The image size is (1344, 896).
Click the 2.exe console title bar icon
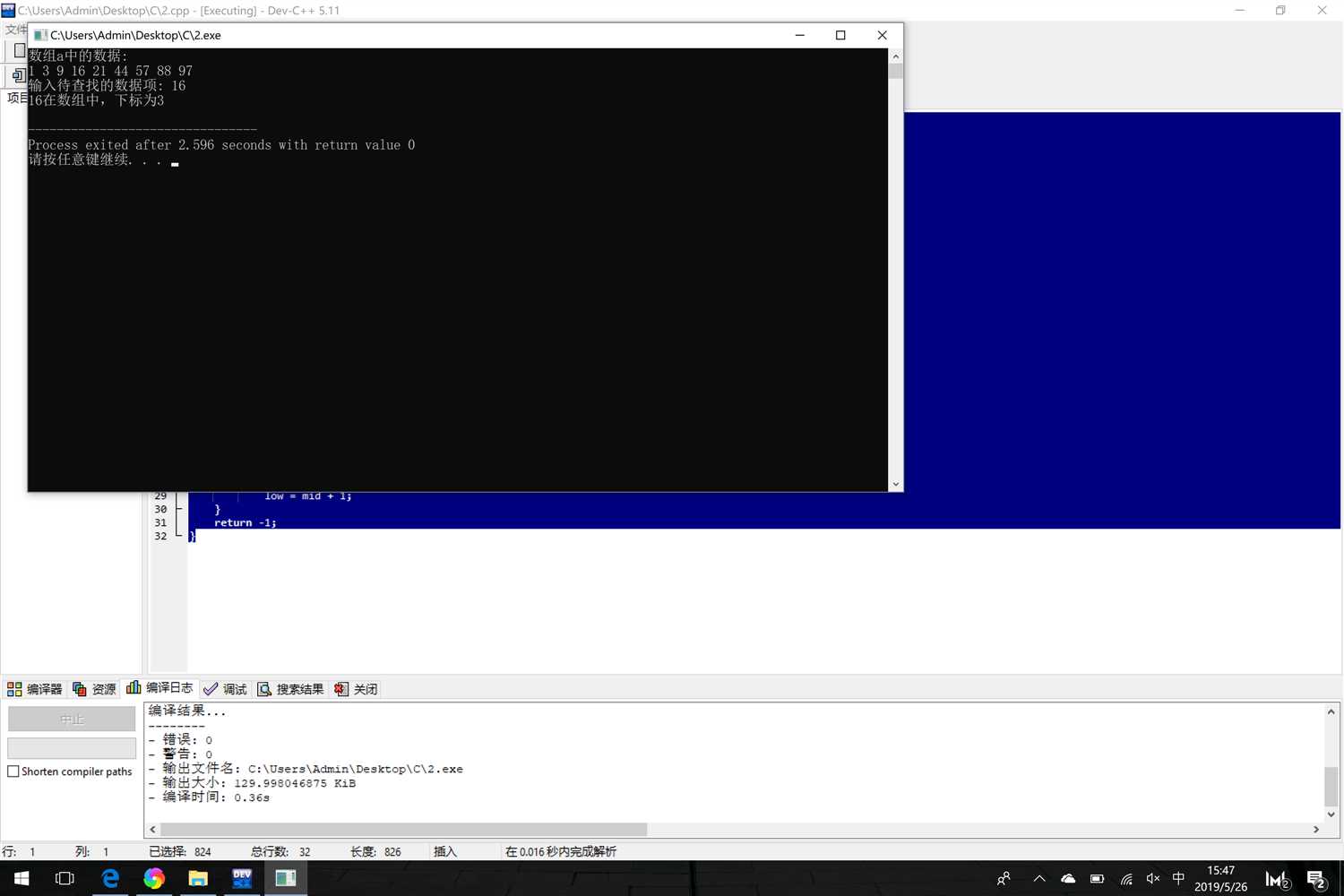tap(40, 35)
